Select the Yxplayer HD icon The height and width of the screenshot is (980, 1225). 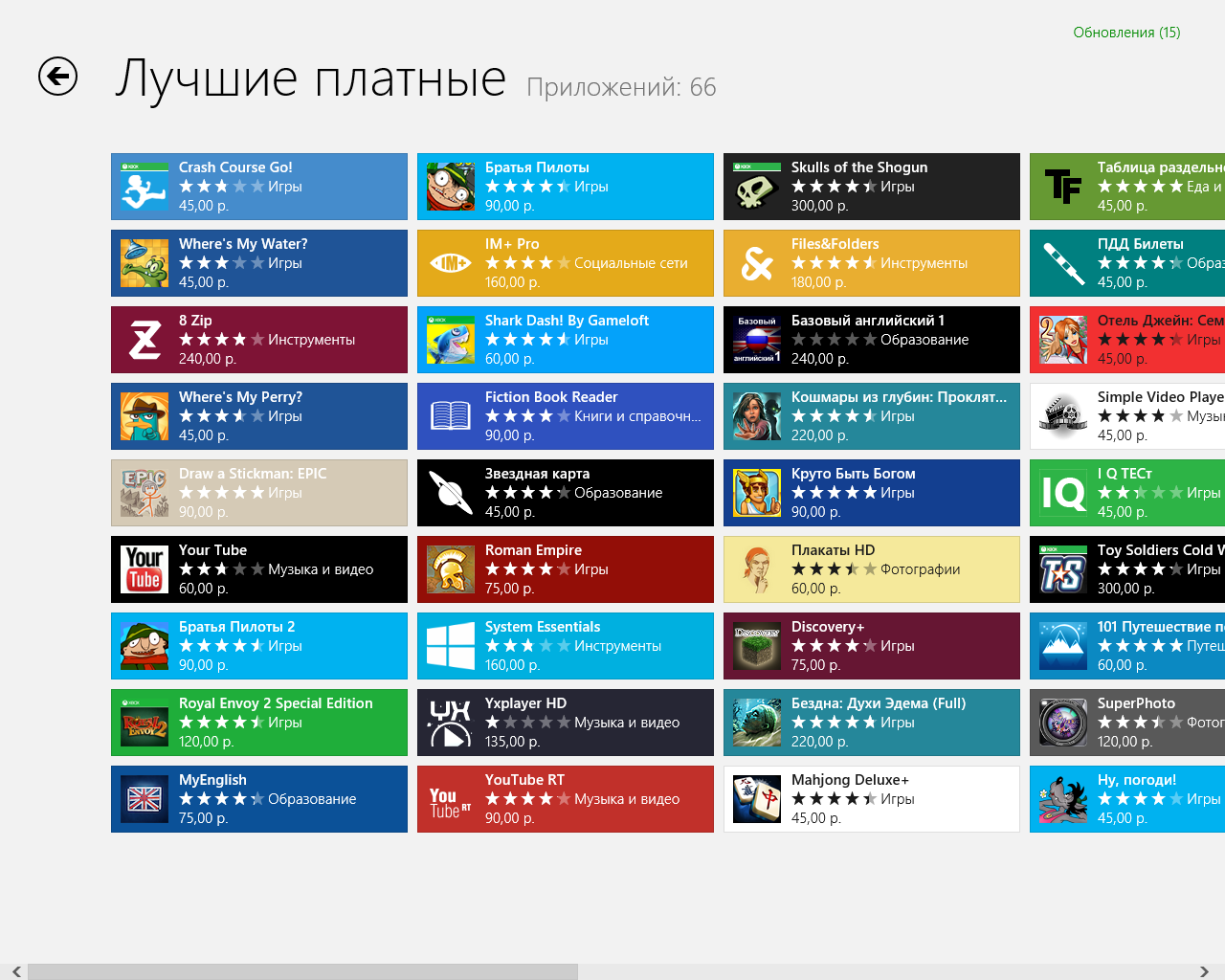tap(451, 723)
